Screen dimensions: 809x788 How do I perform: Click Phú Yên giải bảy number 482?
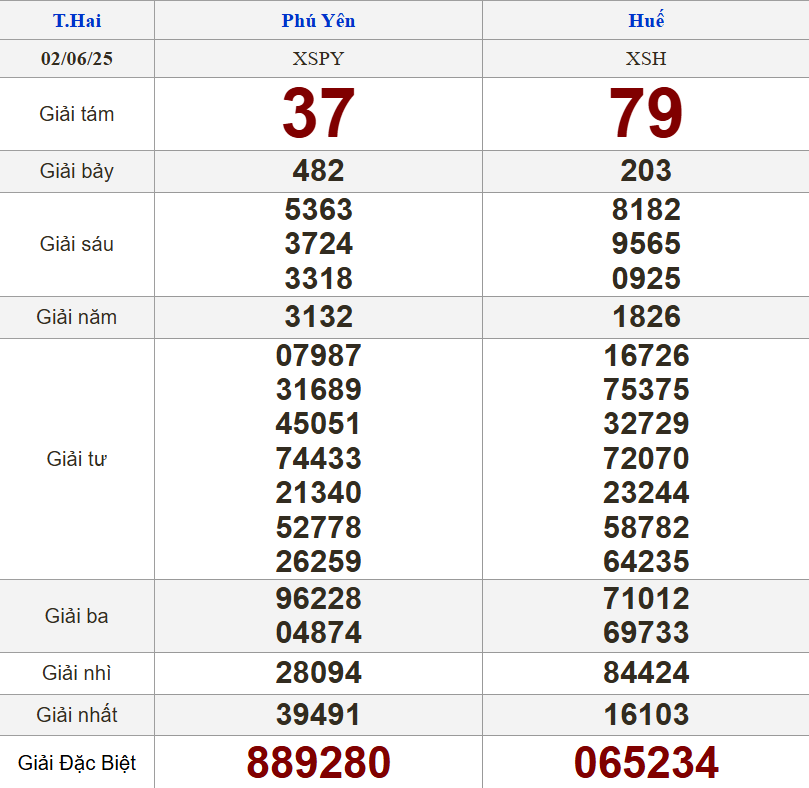point(318,171)
